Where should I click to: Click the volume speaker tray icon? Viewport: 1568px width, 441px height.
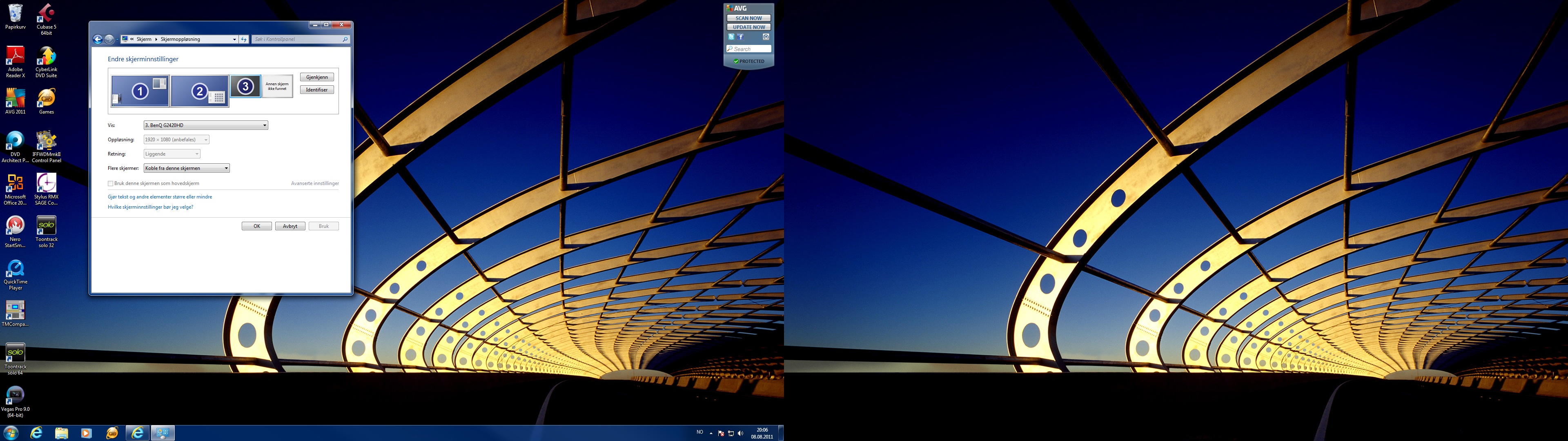740,433
